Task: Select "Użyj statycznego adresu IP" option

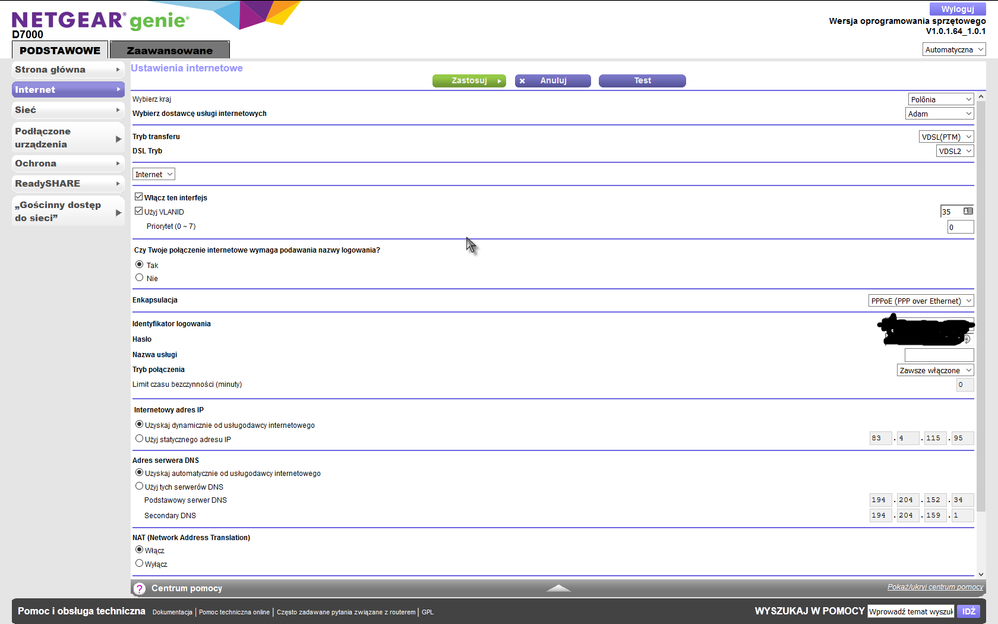Action: tap(137, 437)
